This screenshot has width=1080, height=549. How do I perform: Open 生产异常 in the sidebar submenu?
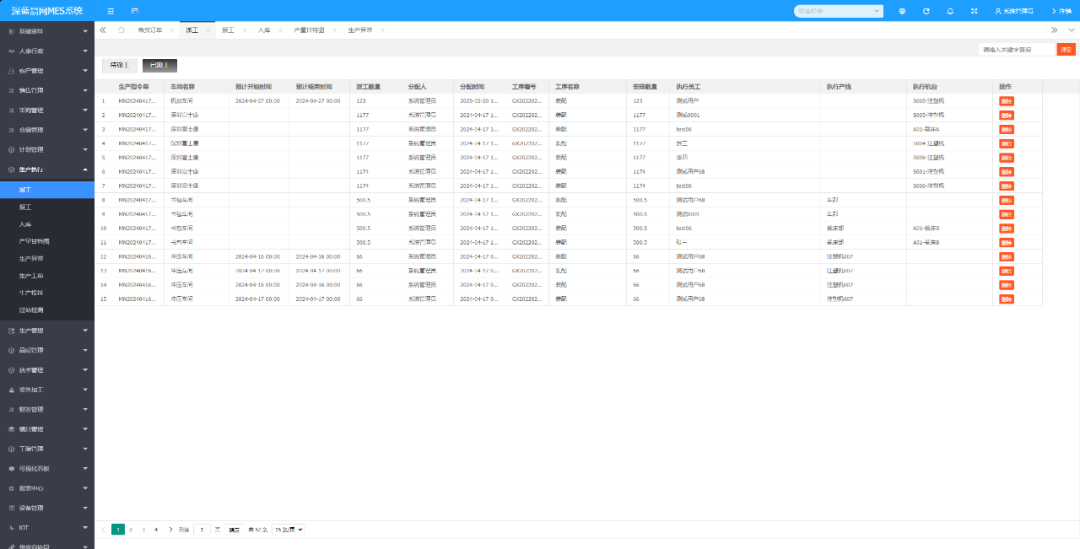(x=47, y=259)
